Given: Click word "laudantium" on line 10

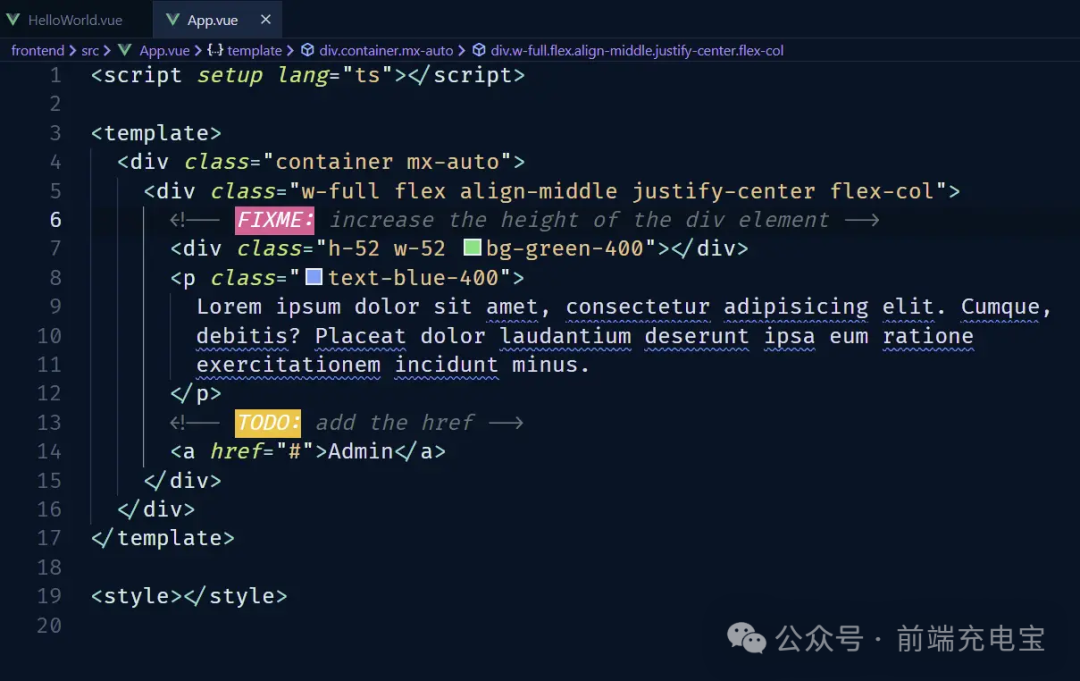Looking at the screenshot, I should [565, 336].
